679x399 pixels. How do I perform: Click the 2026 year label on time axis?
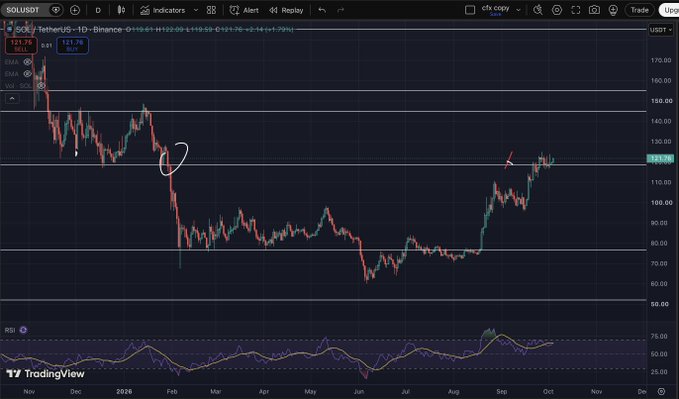pos(124,391)
